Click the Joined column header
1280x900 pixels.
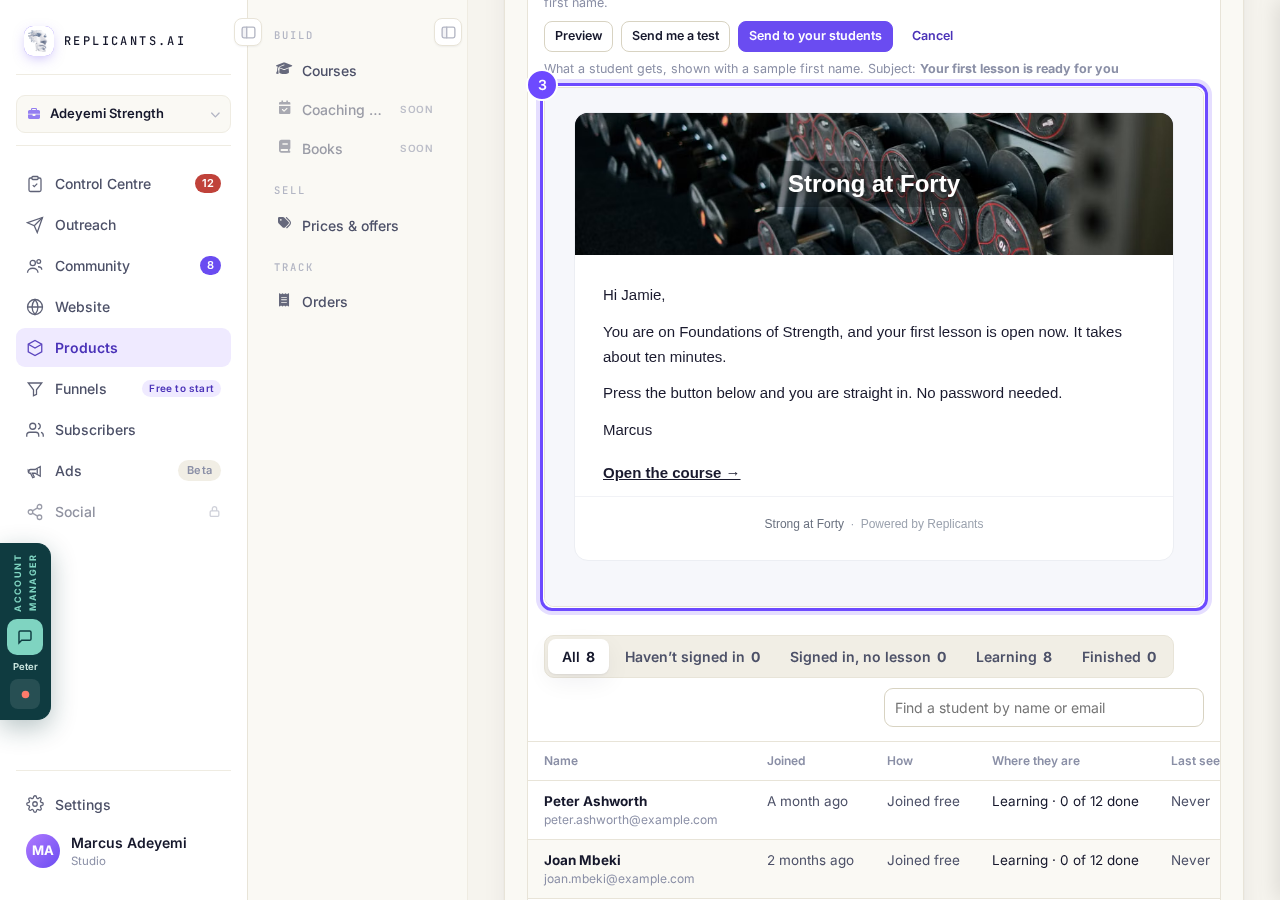(786, 761)
